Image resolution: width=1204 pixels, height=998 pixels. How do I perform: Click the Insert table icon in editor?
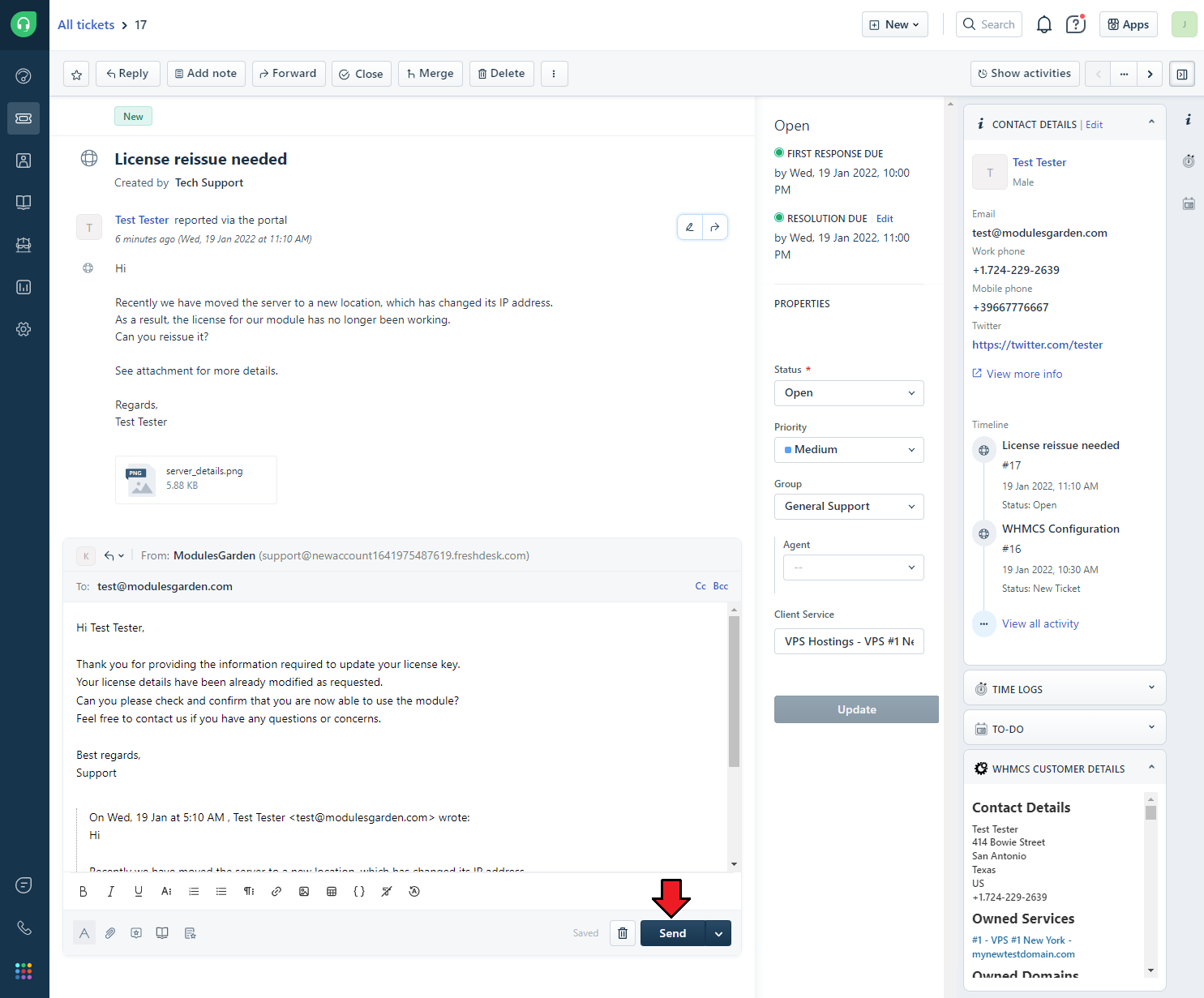[332, 891]
